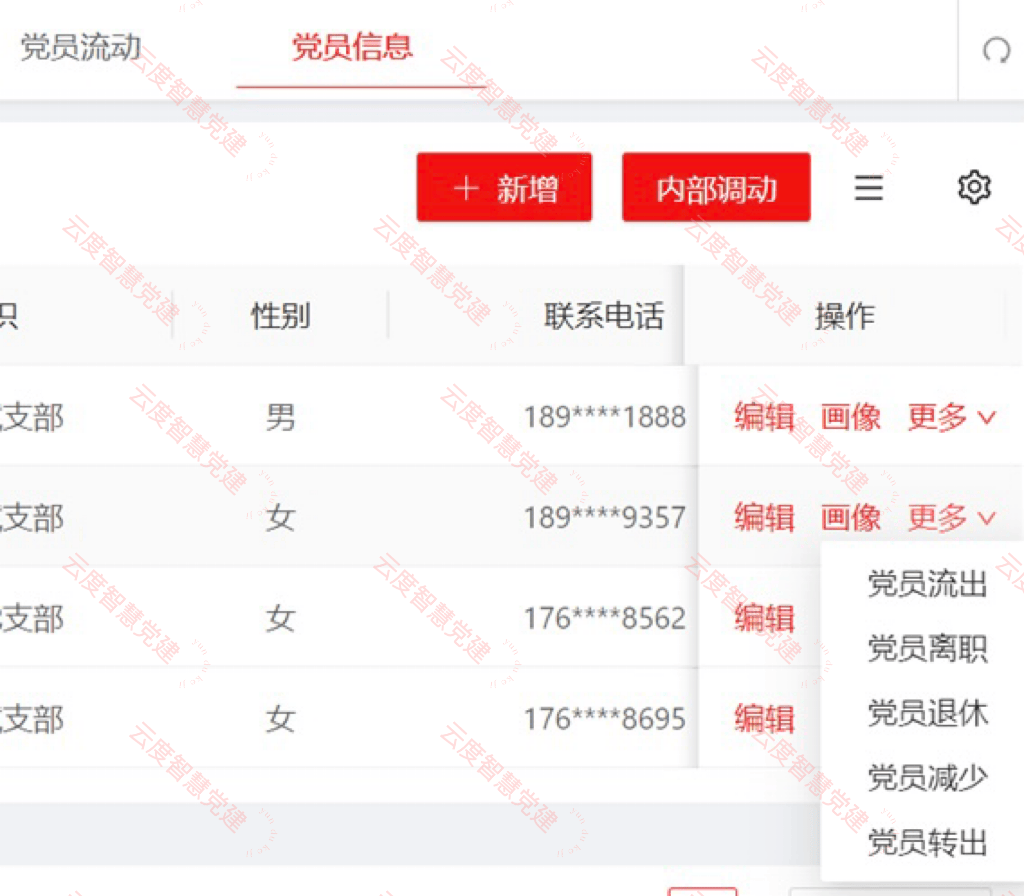Click the 操作 column header
This screenshot has height=896, width=1024.
point(844,316)
